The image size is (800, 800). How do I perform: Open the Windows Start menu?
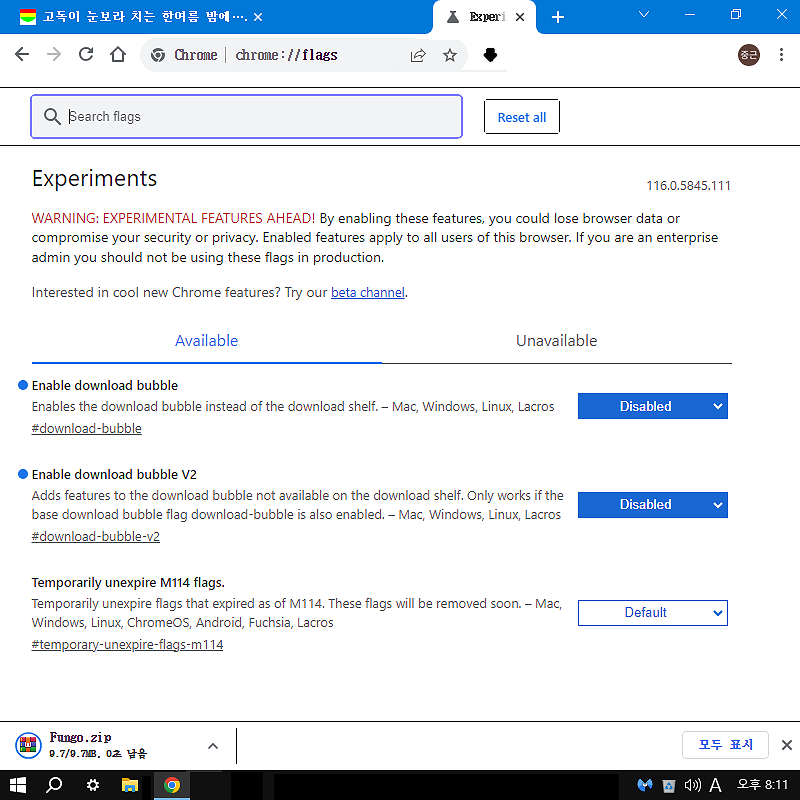point(17,785)
